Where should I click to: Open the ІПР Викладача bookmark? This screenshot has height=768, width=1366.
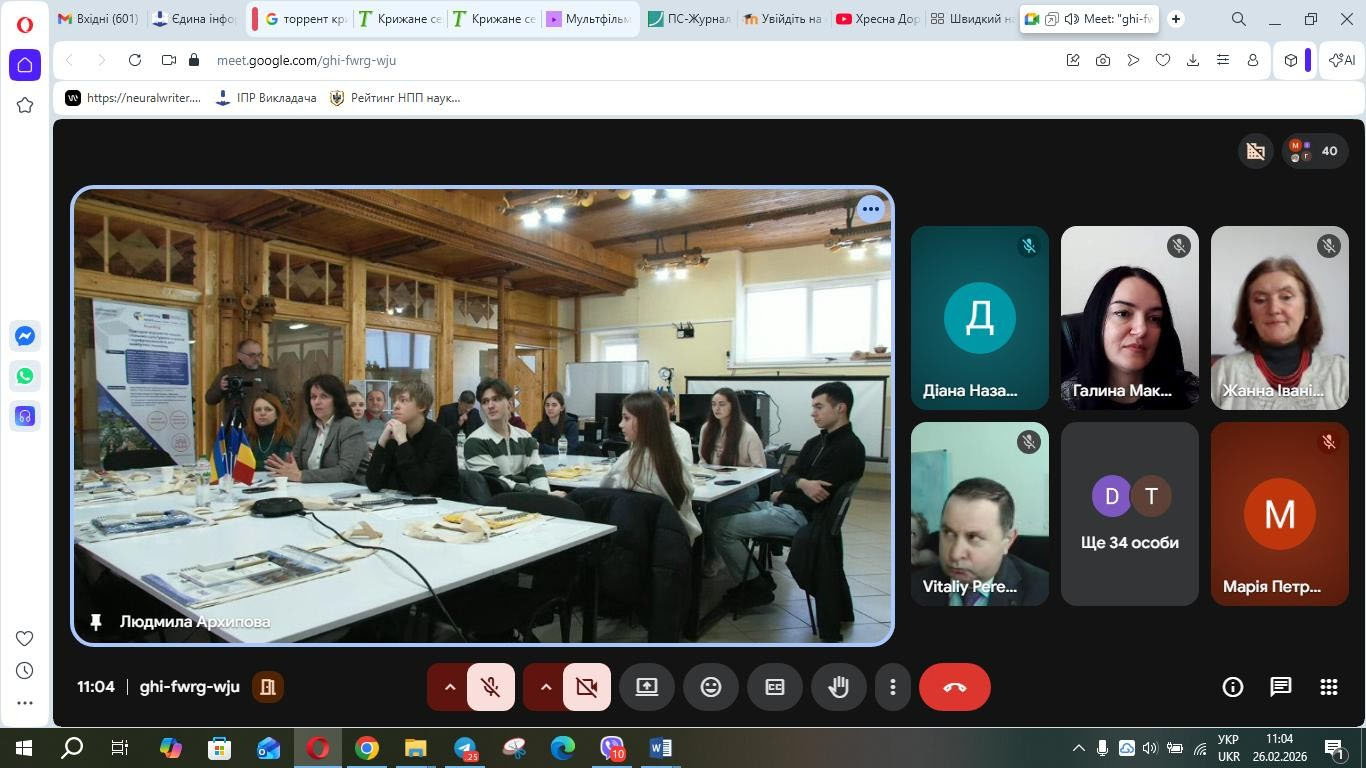point(266,98)
